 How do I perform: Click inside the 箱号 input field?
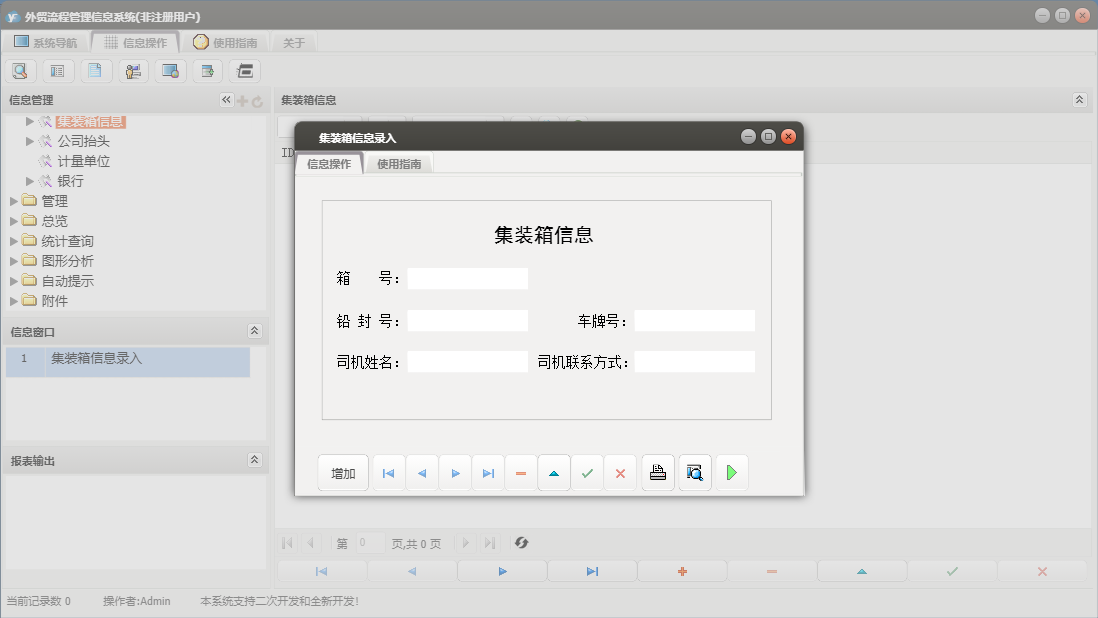[467, 278]
